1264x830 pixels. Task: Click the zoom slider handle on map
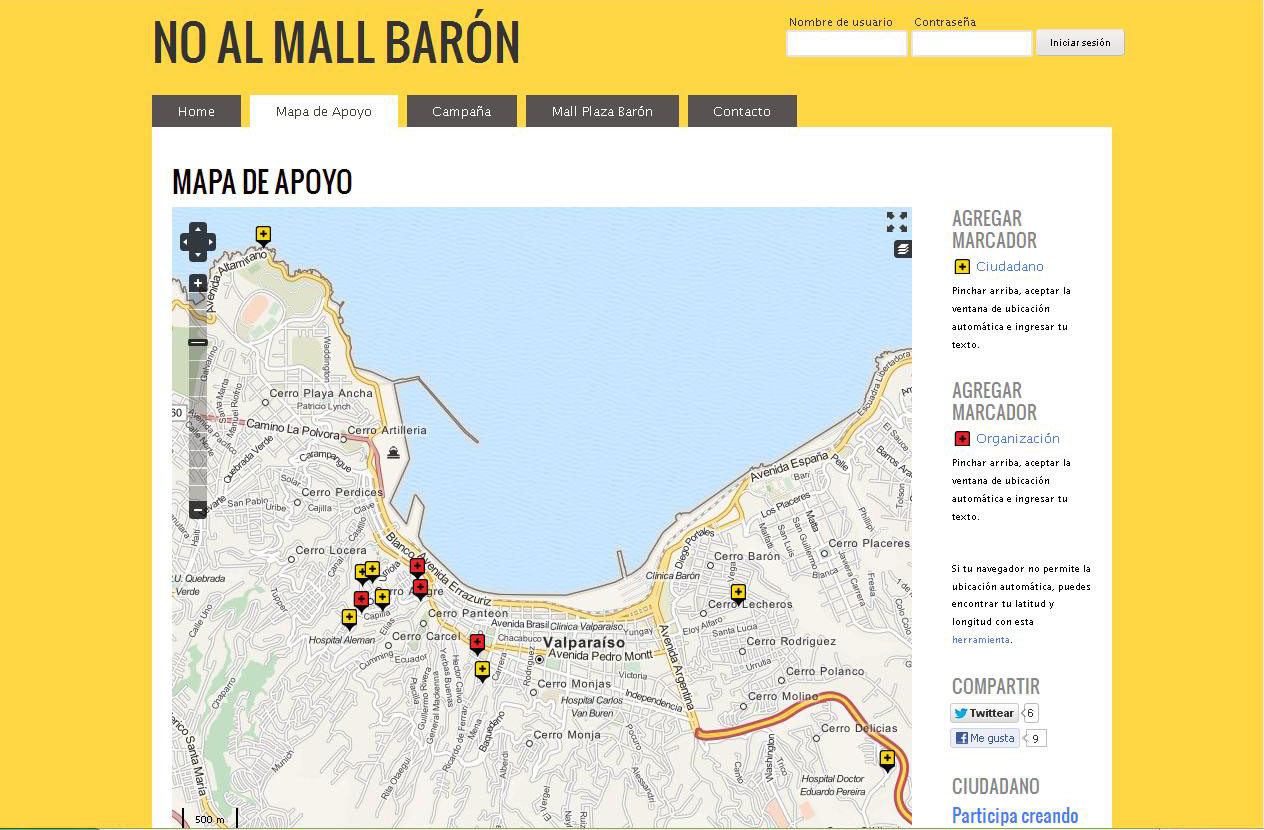[x=198, y=343]
